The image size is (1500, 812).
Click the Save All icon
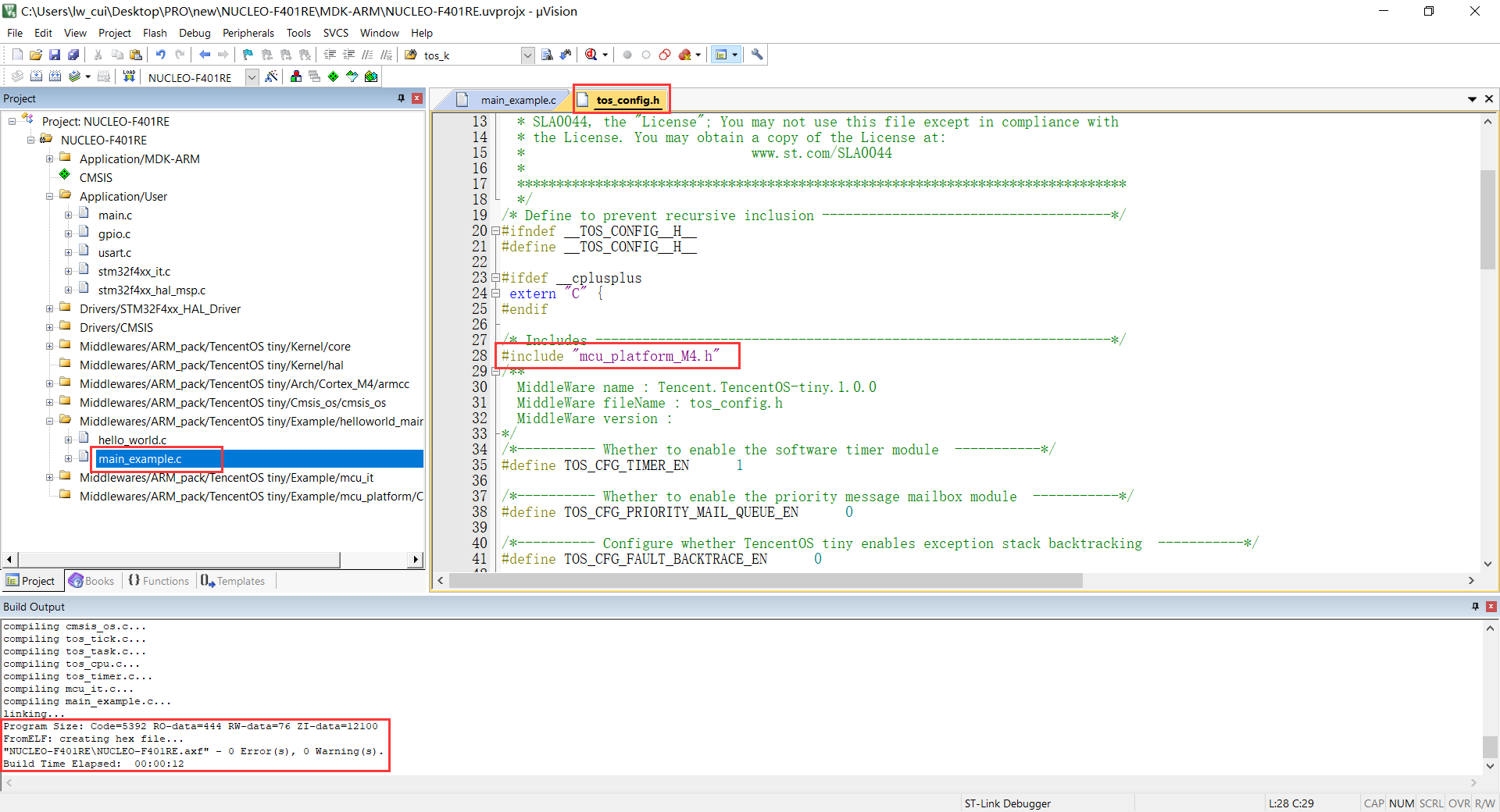[x=73, y=55]
